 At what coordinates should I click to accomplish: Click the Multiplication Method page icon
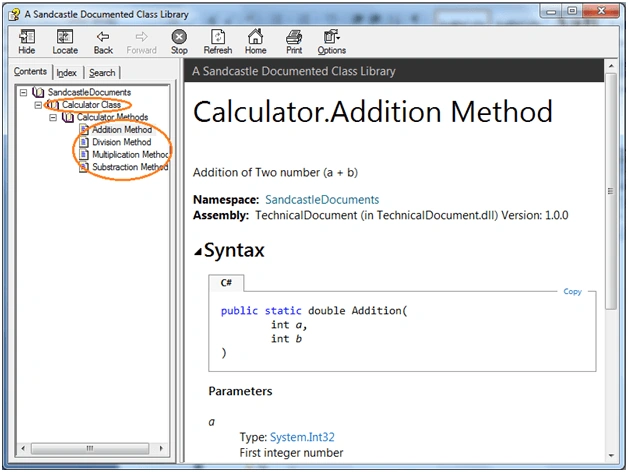point(84,154)
